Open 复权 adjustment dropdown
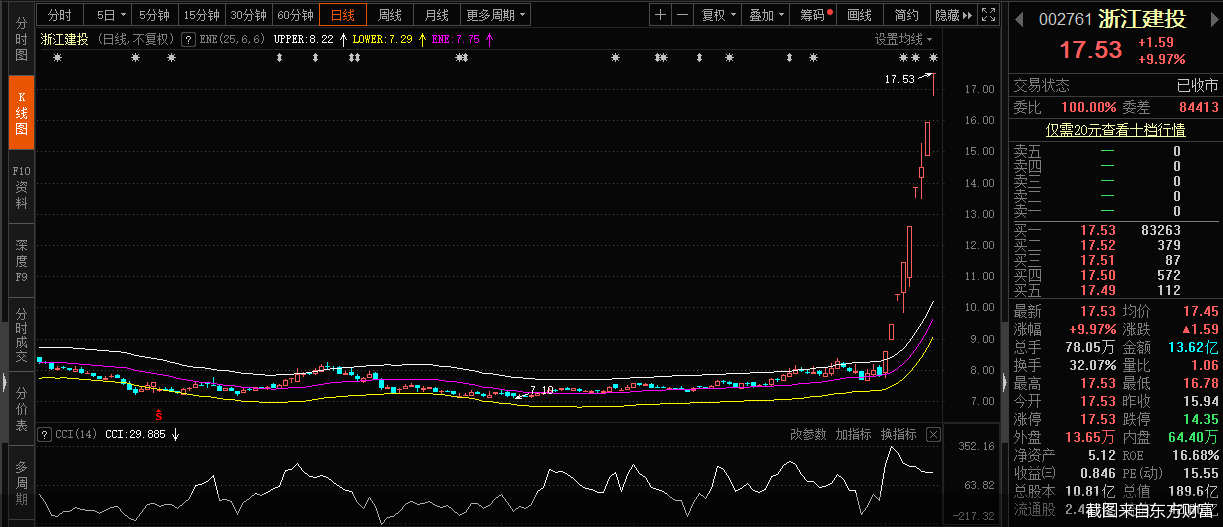 click(x=718, y=15)
